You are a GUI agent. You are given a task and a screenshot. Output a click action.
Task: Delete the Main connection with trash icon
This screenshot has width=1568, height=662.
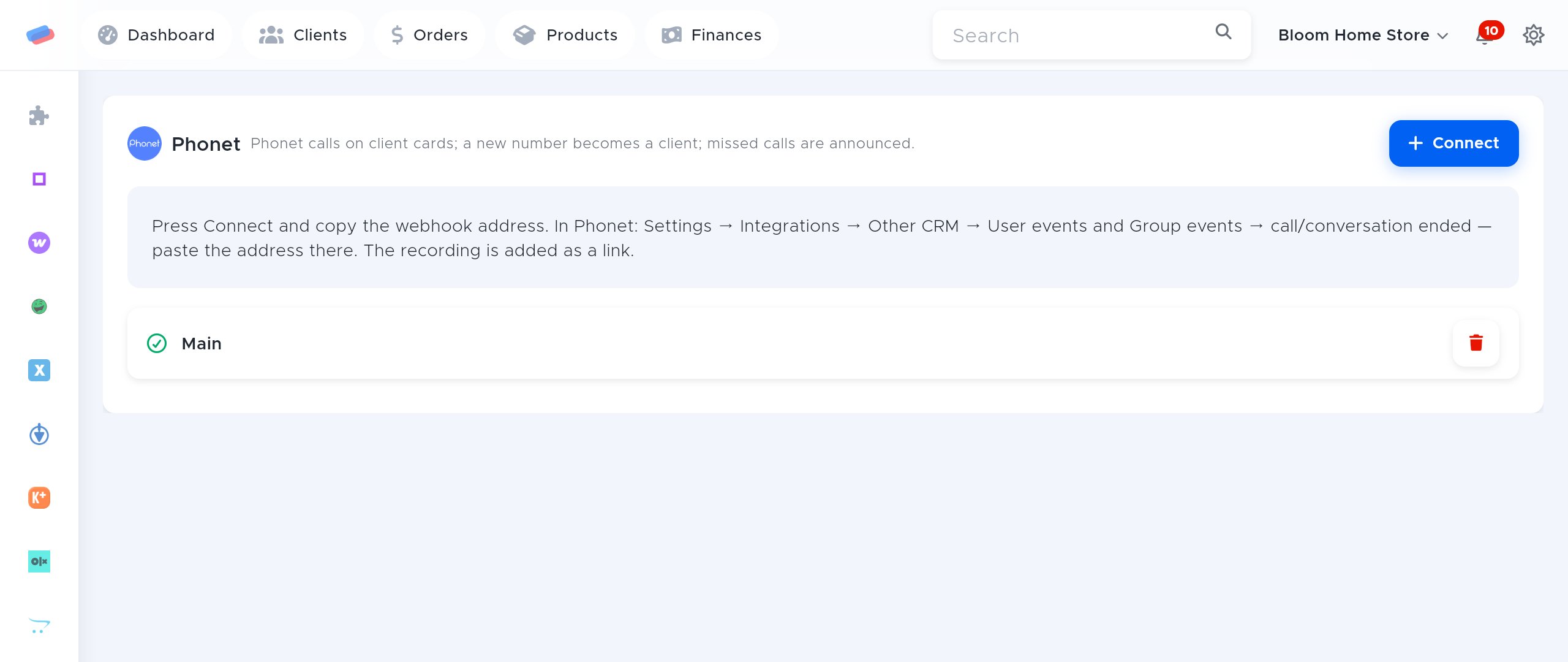point(1476,343)
